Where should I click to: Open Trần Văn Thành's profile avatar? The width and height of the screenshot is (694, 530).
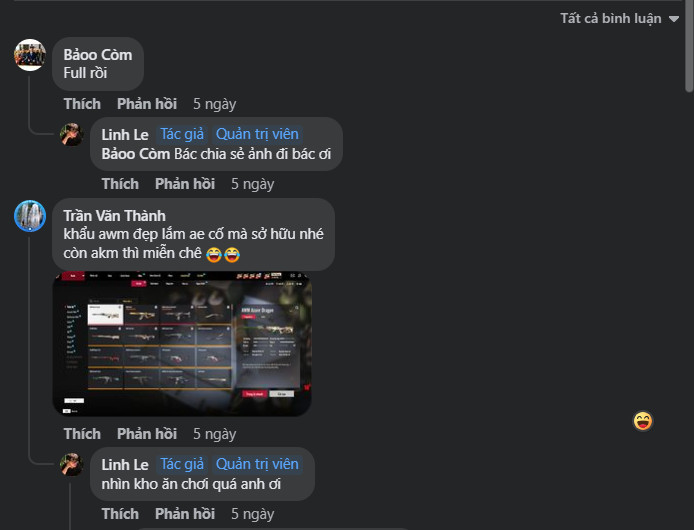click(30, 216)
